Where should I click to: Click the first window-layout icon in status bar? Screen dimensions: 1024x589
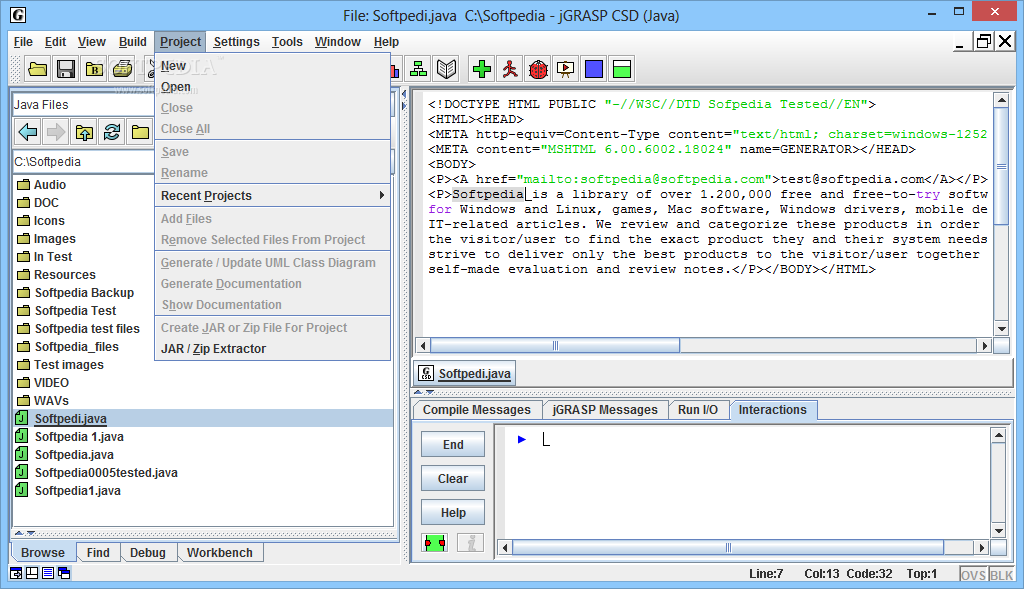coord(16,573)
